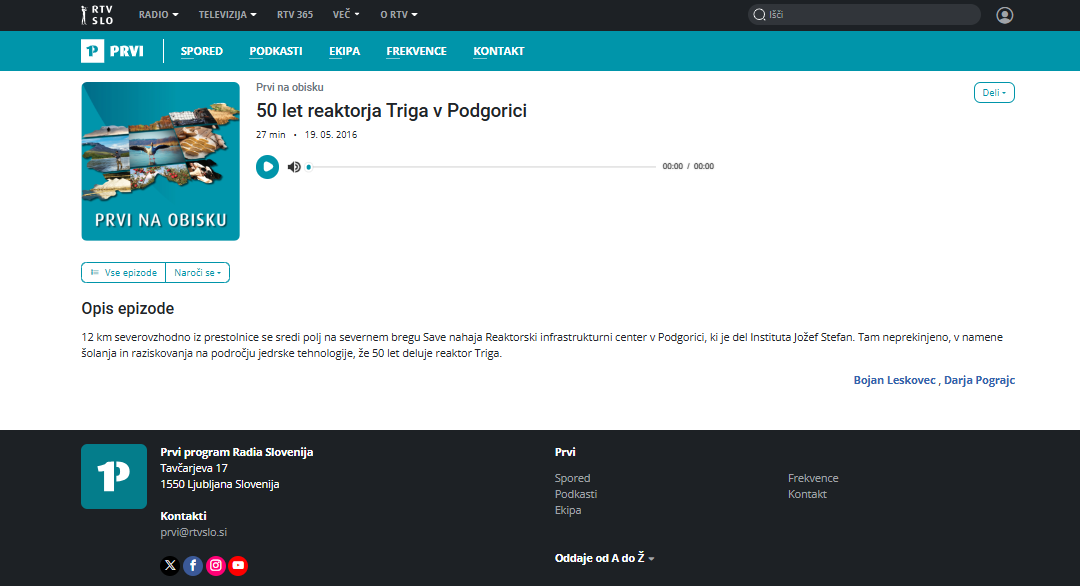Open the Naroči se subscribe dropdown

point(198,273)
